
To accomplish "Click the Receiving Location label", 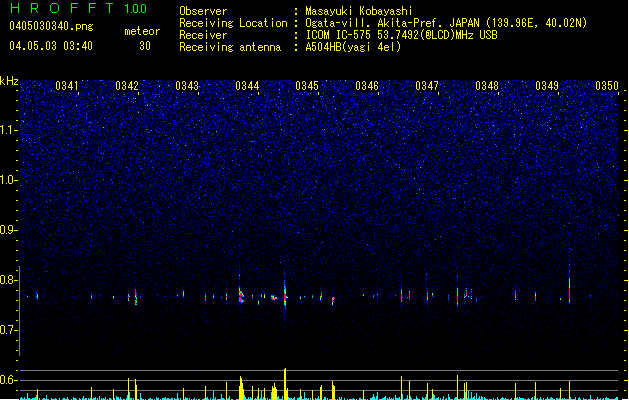I will click(x=233, y=23).
